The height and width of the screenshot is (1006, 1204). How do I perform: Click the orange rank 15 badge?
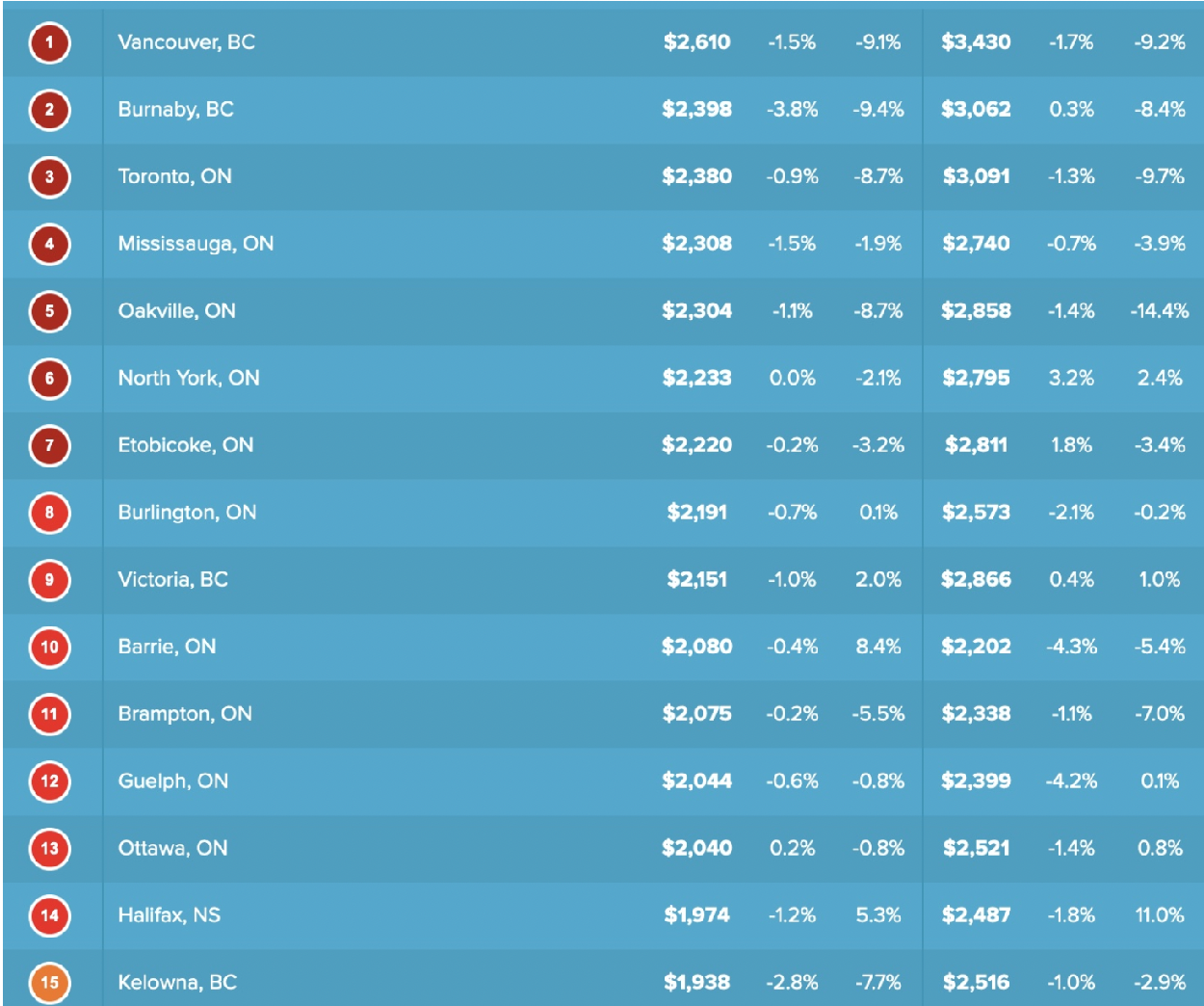(49, 982)
